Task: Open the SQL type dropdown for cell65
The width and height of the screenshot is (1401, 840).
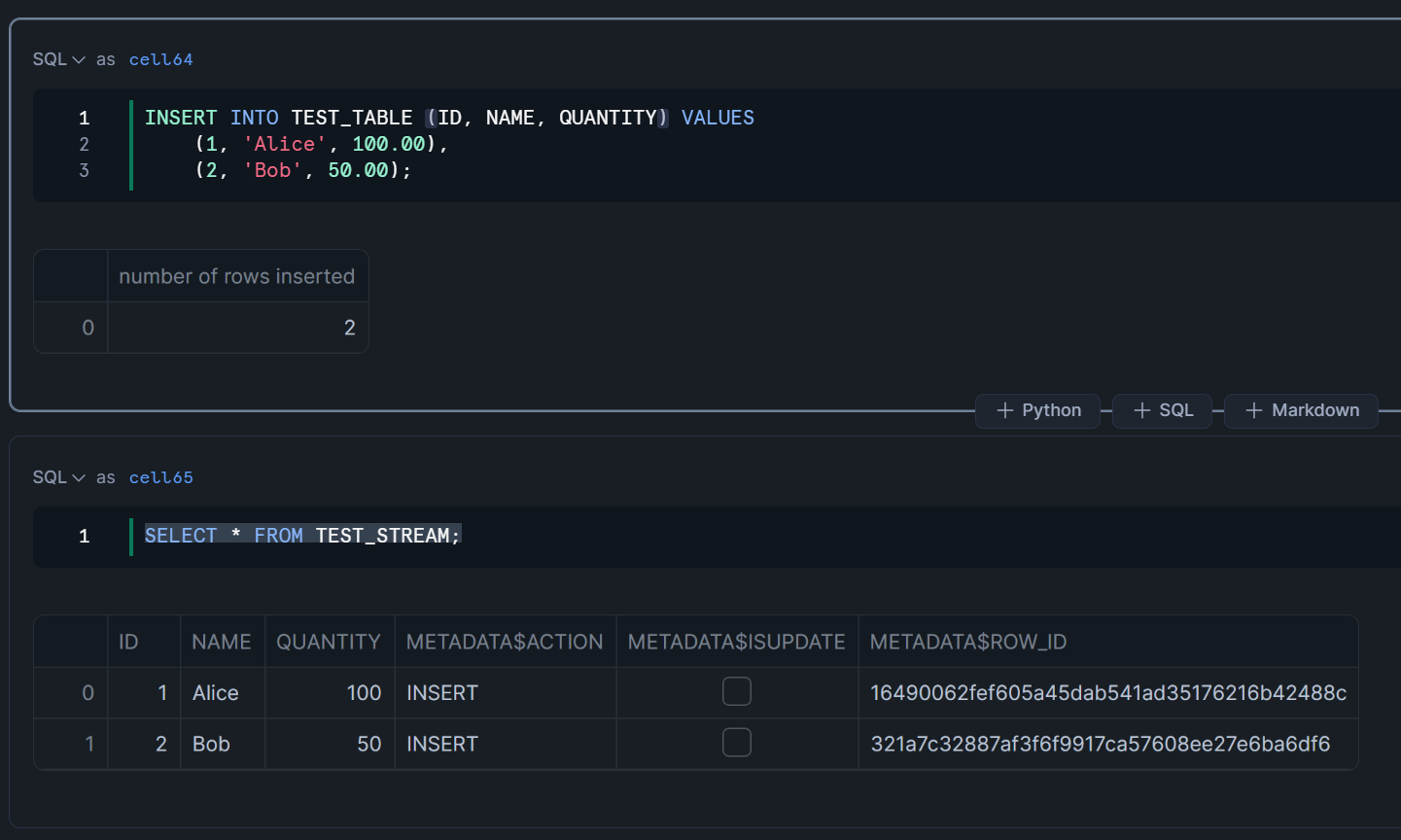Action: pos(58,477)
